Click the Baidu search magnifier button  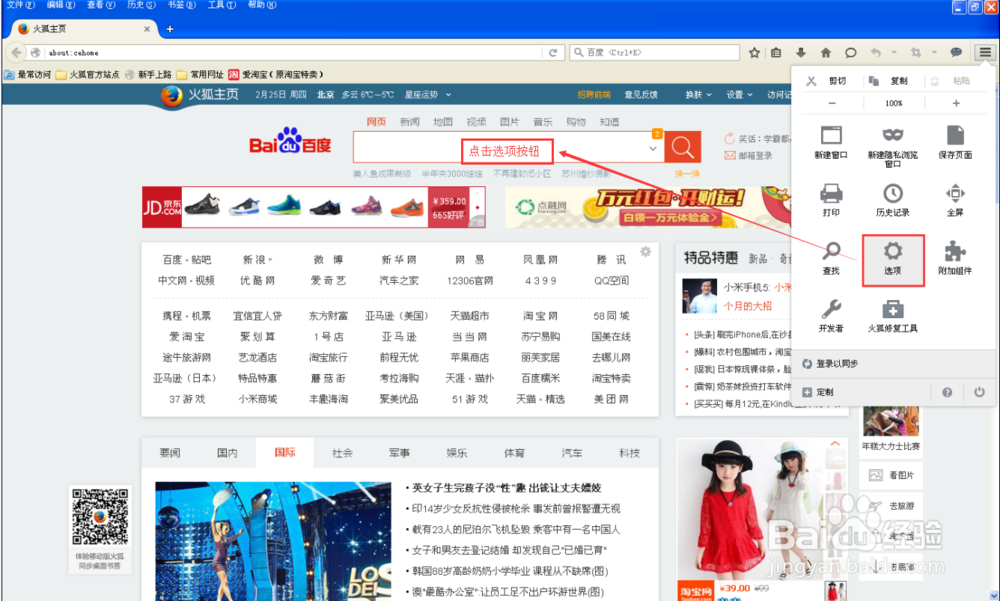click(683, 147)
